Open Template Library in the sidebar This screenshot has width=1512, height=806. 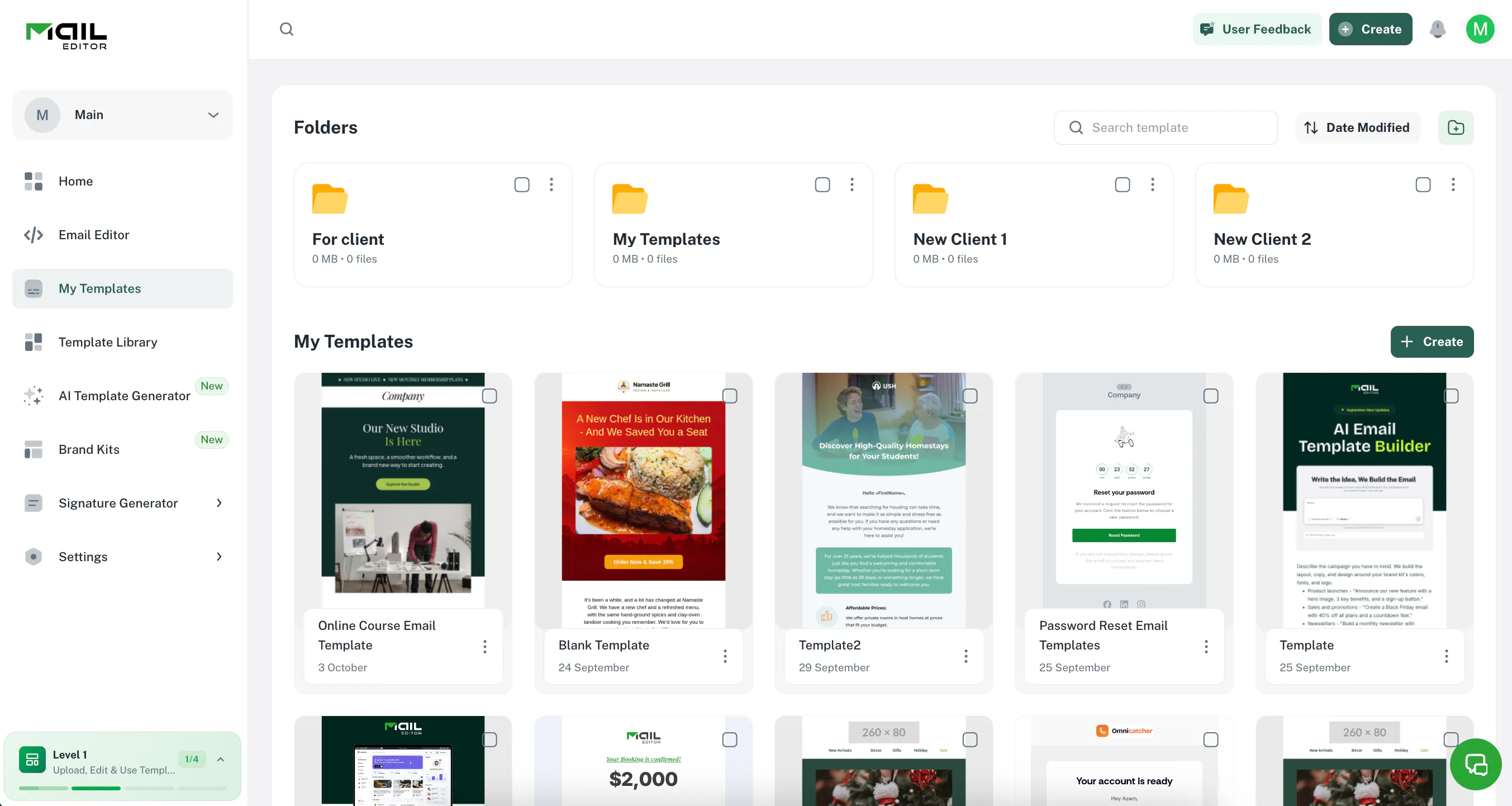coord(123,342)
